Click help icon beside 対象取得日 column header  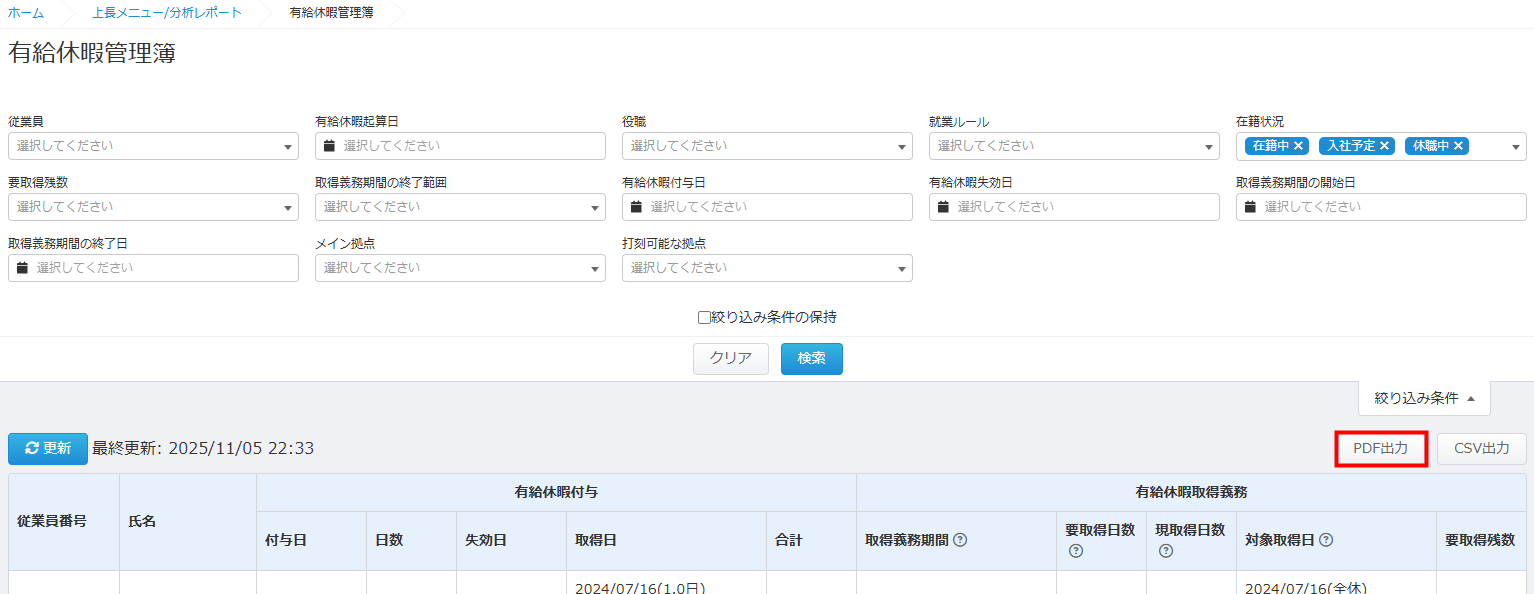click(x=1326, y=540)
